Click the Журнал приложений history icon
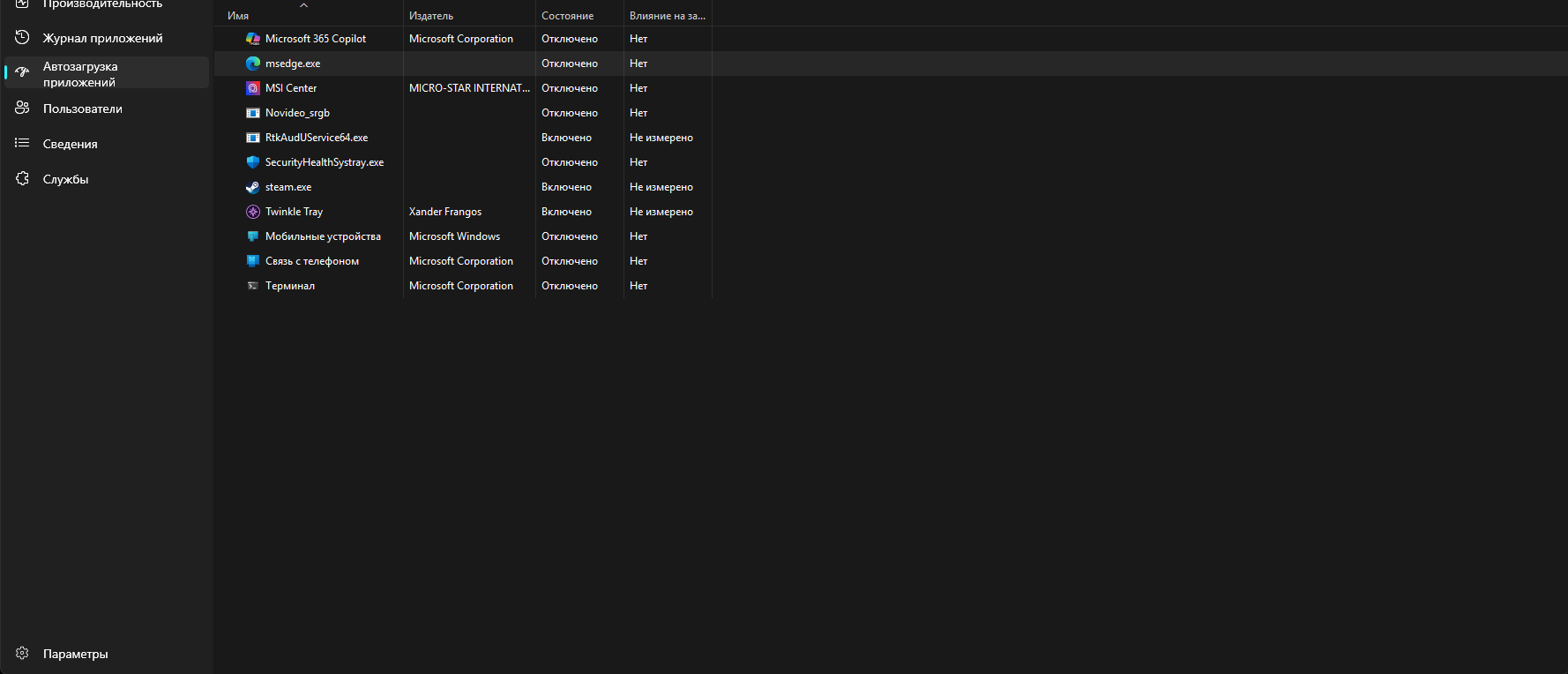The image size is (1568, 674). [23, 37]
